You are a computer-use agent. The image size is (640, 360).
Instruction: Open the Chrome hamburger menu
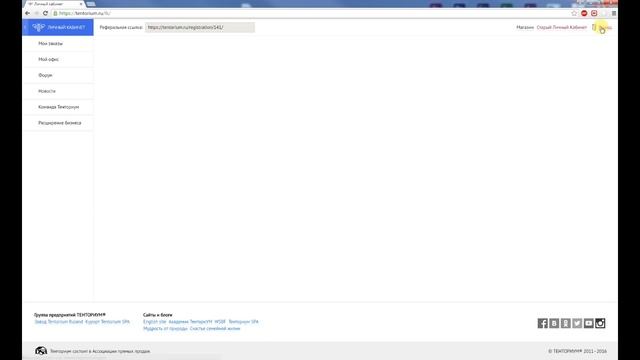(614, 13)
